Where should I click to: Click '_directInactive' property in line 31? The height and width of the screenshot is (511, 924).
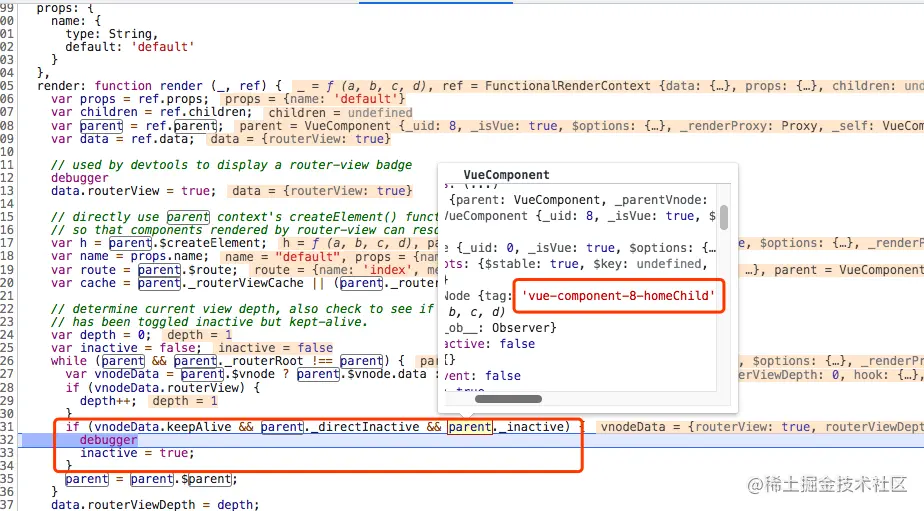coord(365,427)
